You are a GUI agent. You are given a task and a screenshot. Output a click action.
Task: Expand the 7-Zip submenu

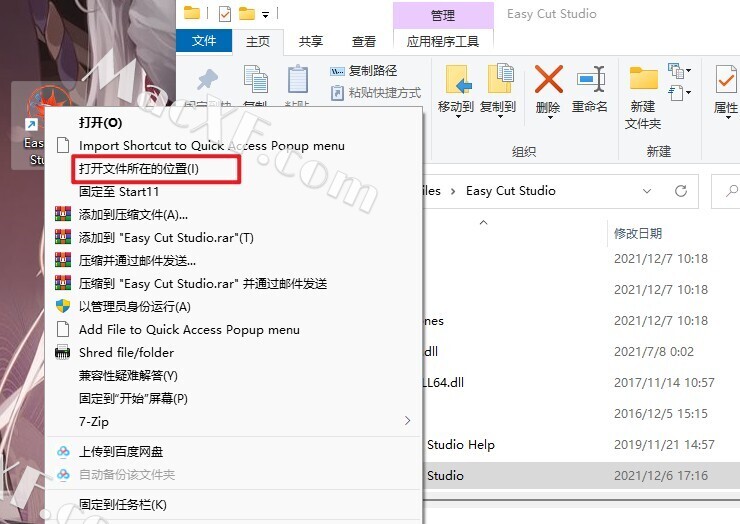(234, 421)
